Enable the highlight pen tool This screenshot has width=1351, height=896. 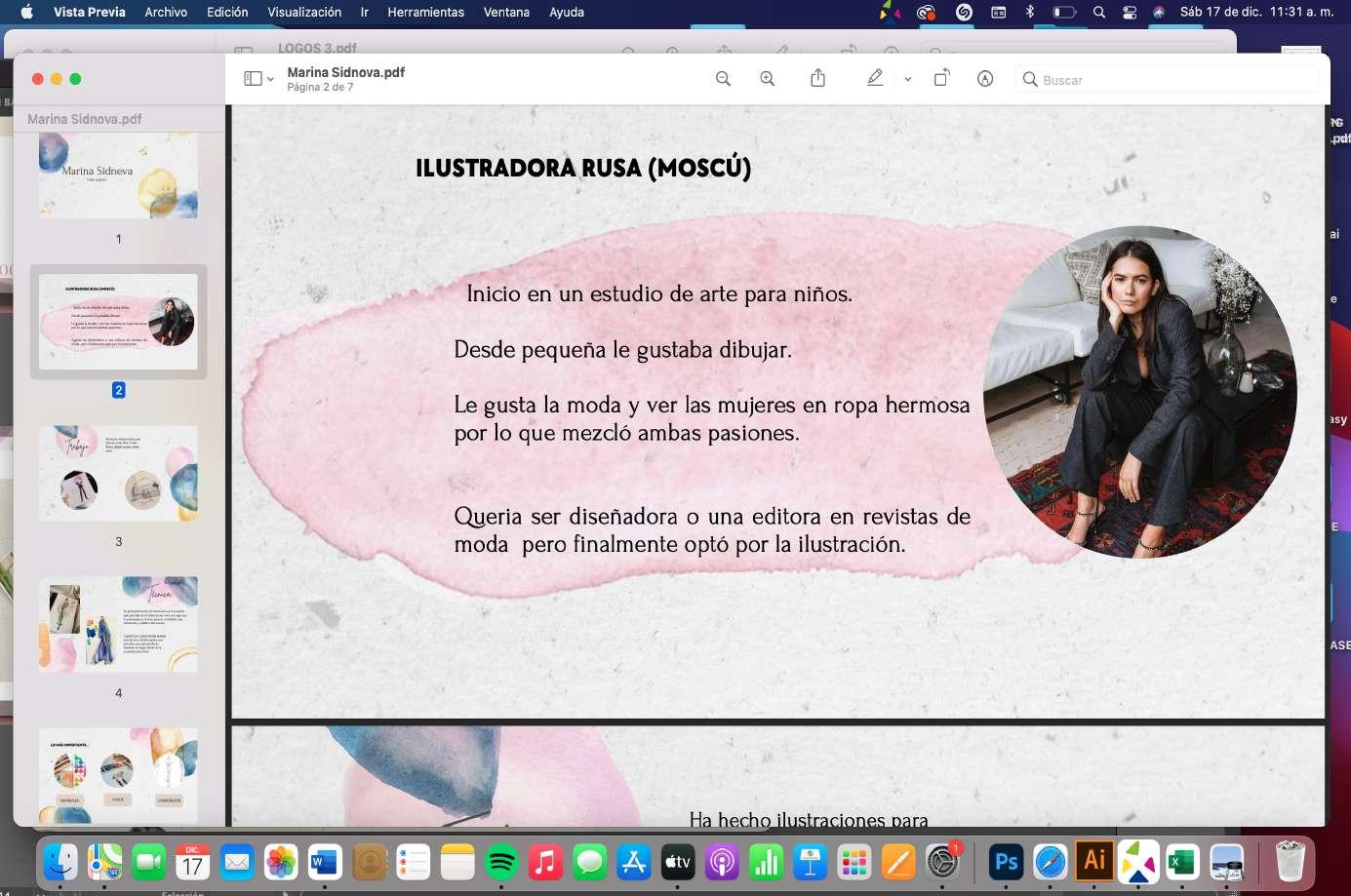[875, 78]
